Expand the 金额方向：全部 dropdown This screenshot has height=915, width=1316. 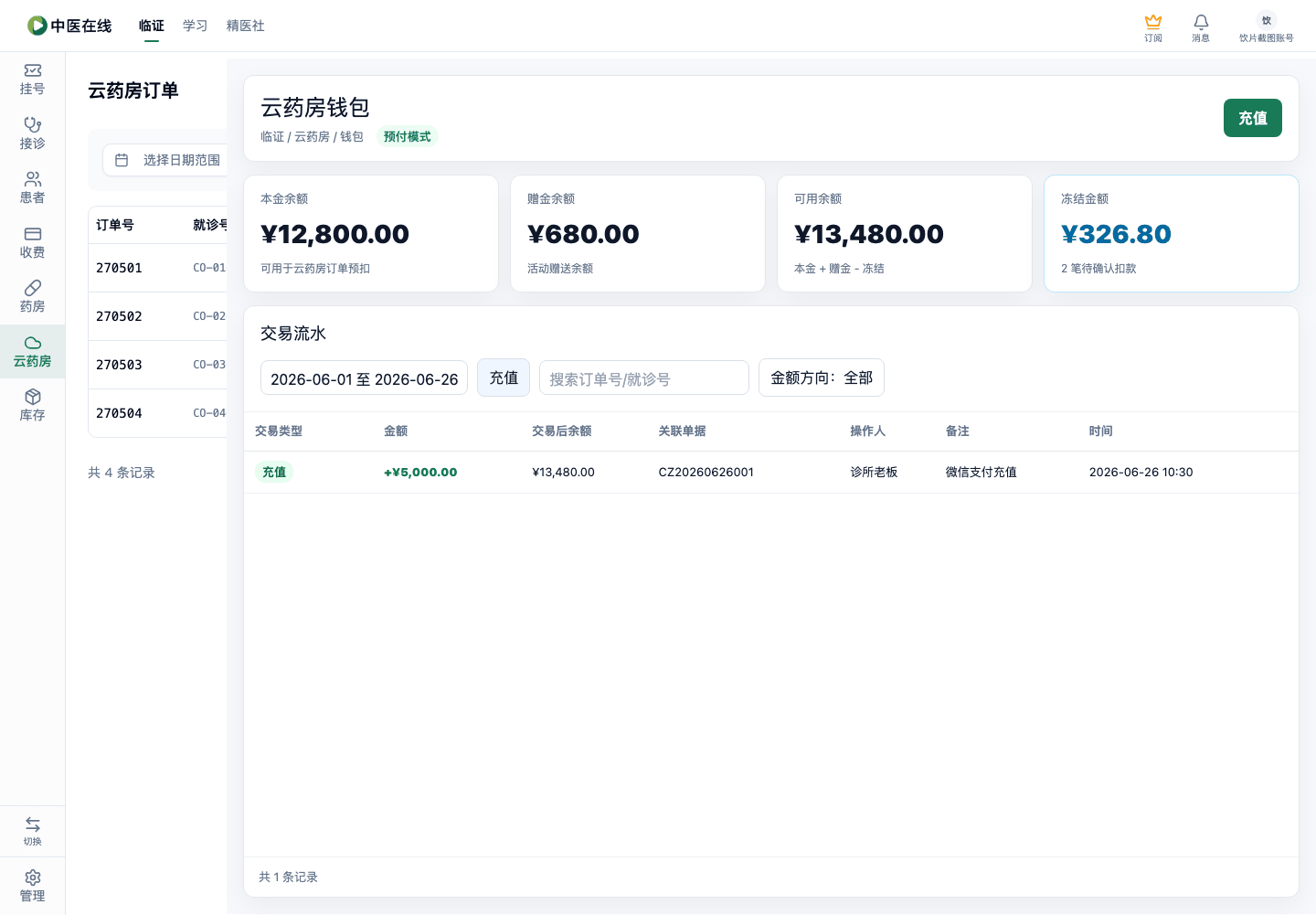pos(822,378)
